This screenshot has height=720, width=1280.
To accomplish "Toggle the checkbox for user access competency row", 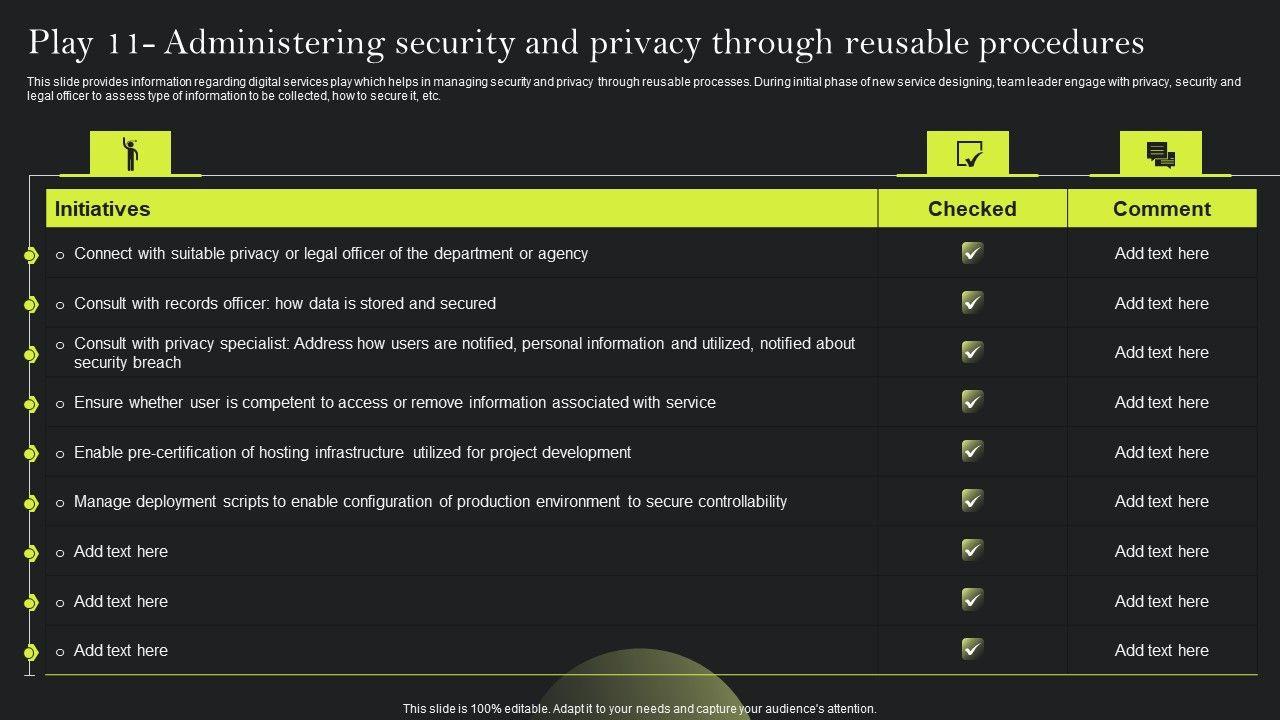I will (972, 402).
